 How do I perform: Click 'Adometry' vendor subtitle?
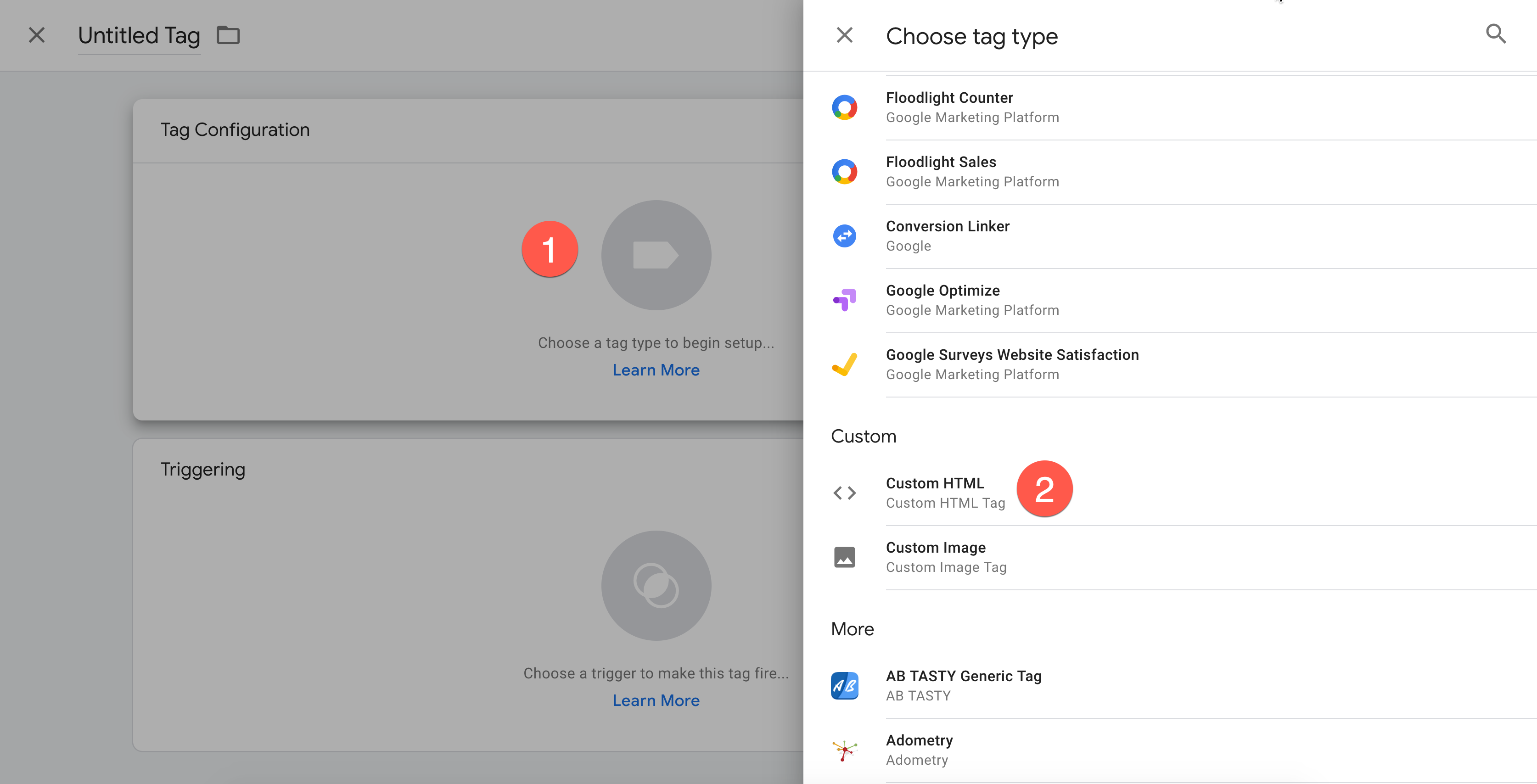[917, 760]
